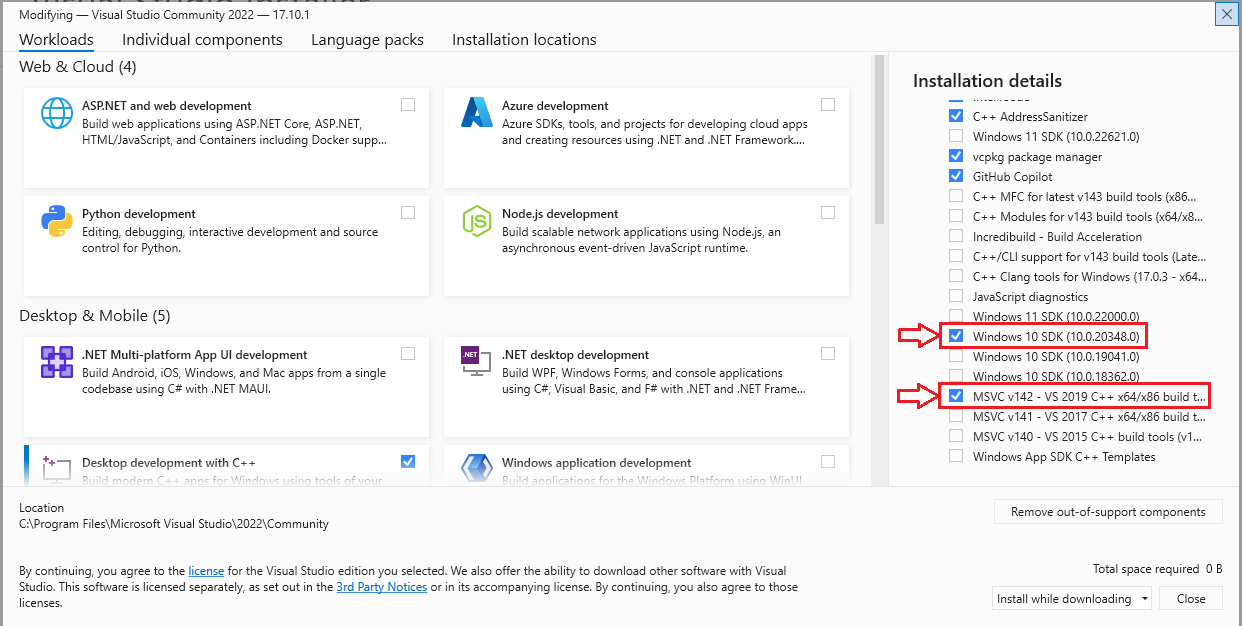Tick the Azure development workload checkbox
1242x626 pixels.
pos(828,104)
